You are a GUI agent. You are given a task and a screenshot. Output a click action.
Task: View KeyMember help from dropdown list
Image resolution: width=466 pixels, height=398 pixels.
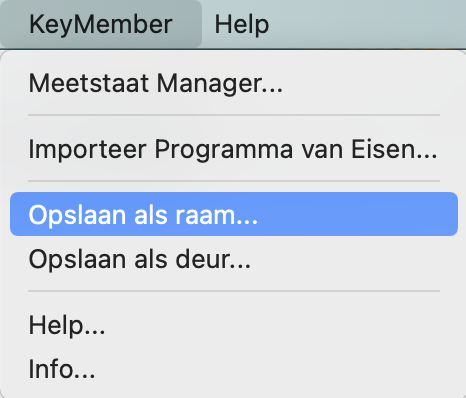(x=234, y=325)
